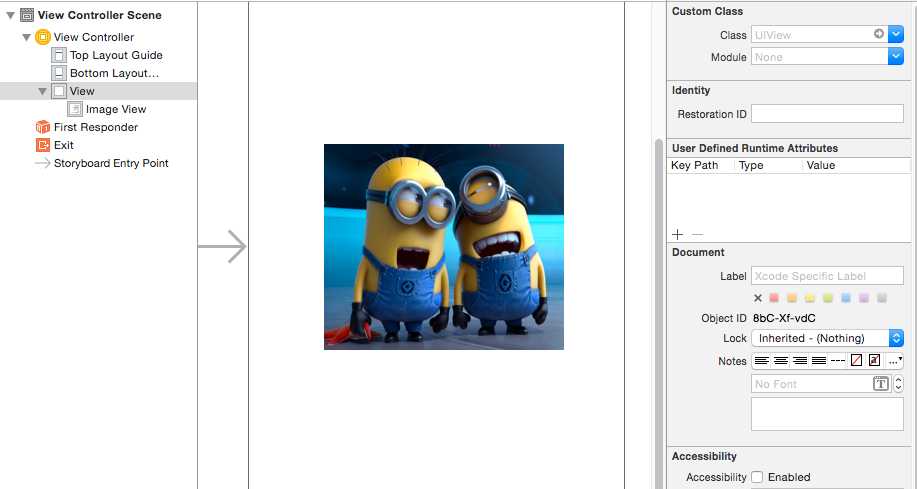
Task: Click the View Controller Scene storyboard icon
Action: coord(27,15)
